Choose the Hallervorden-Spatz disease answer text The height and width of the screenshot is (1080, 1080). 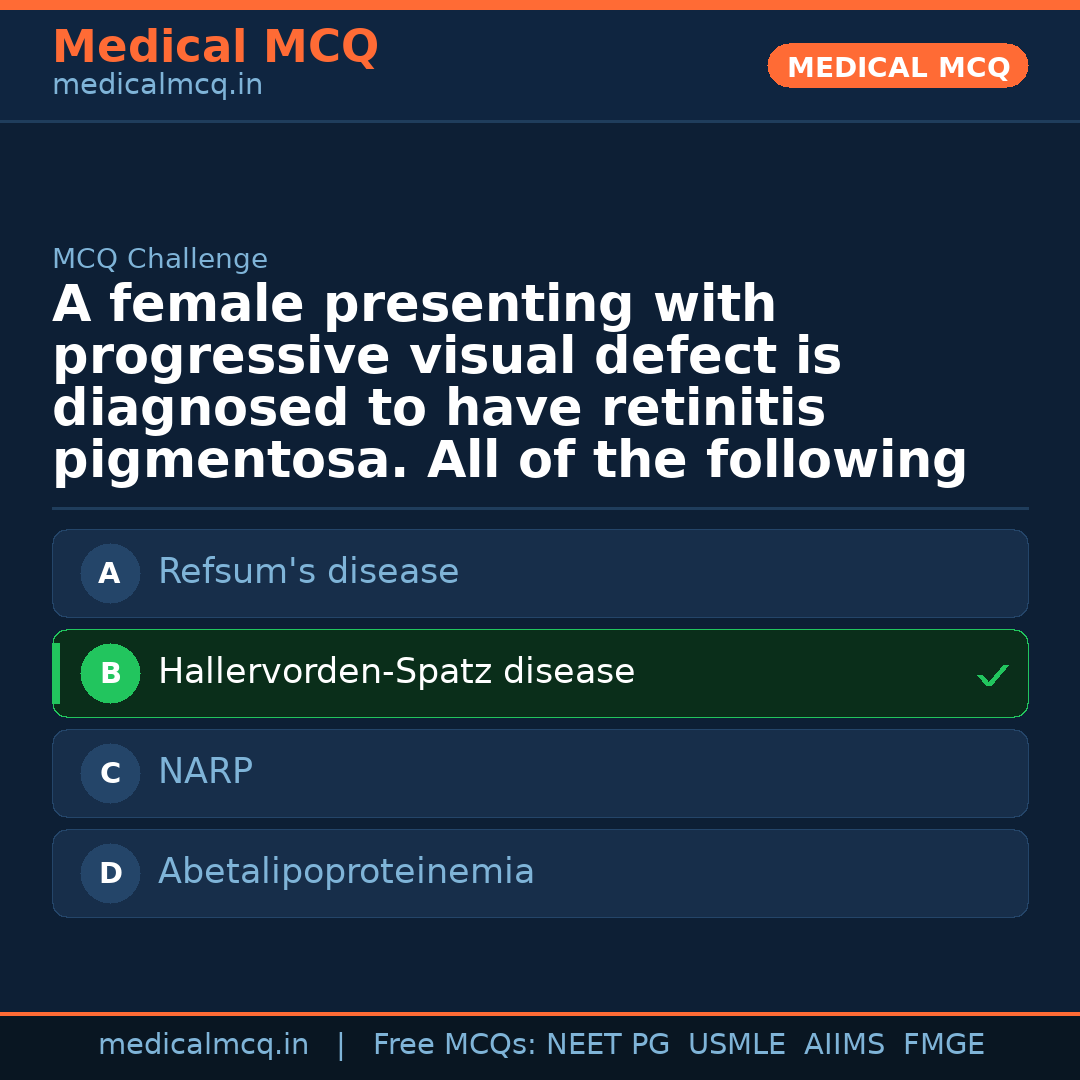396,672
